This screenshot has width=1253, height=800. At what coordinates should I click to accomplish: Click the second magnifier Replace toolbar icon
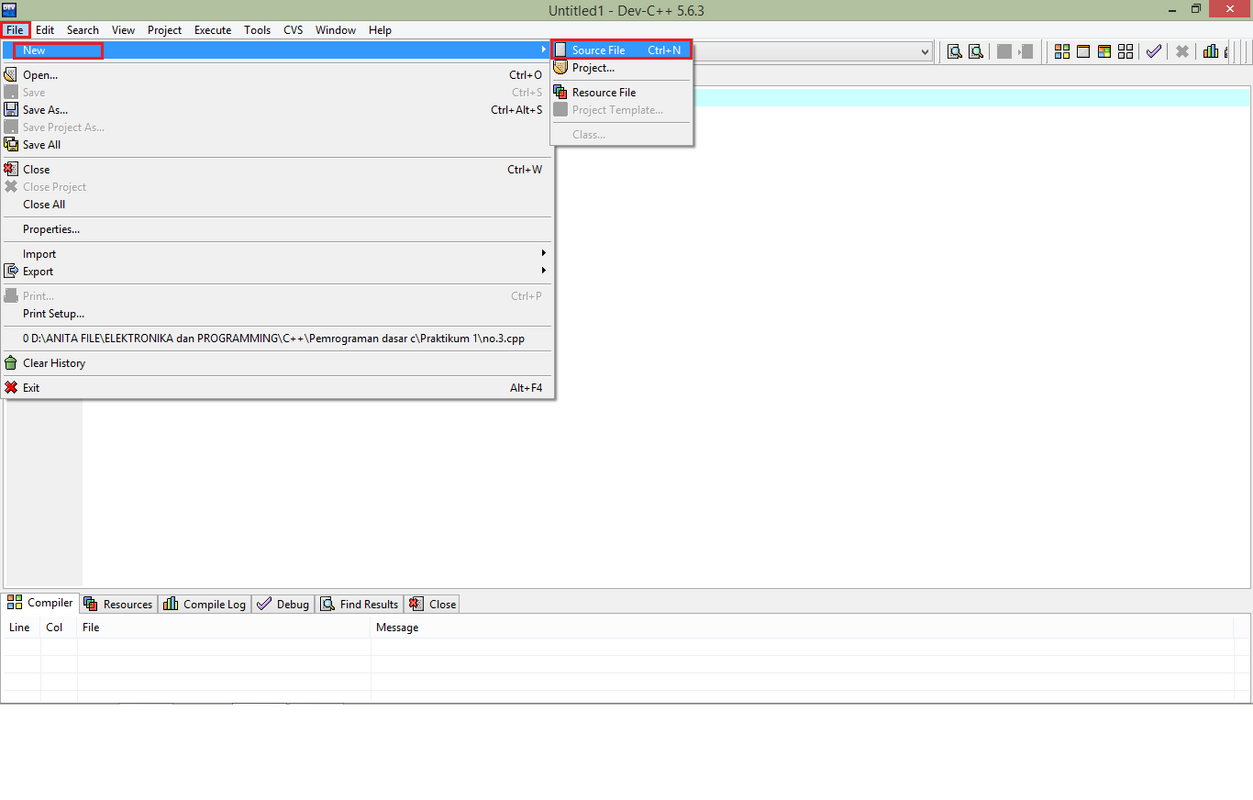point(975,52)
